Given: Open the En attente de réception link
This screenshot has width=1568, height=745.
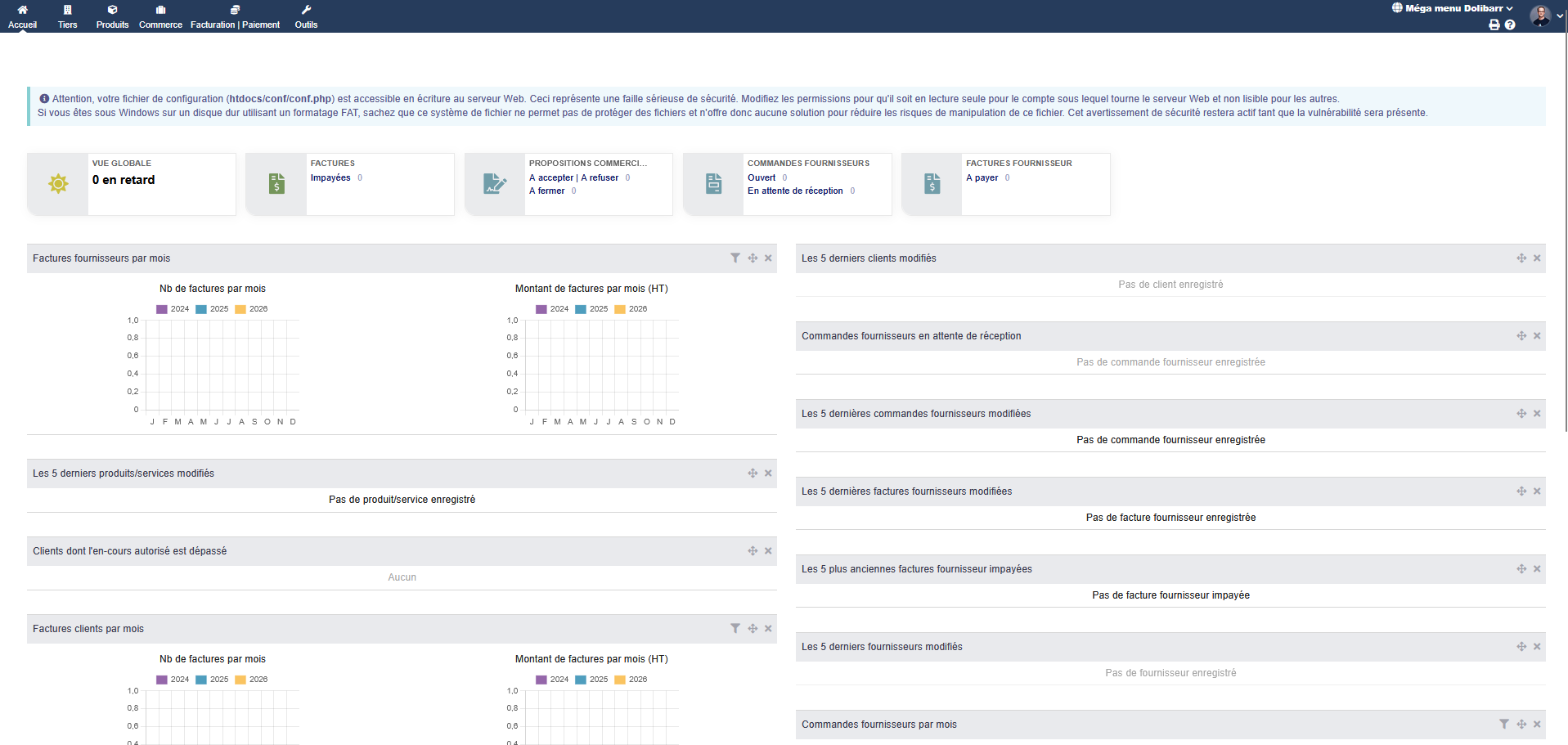Looking at the screenshot, I should 795,191.
